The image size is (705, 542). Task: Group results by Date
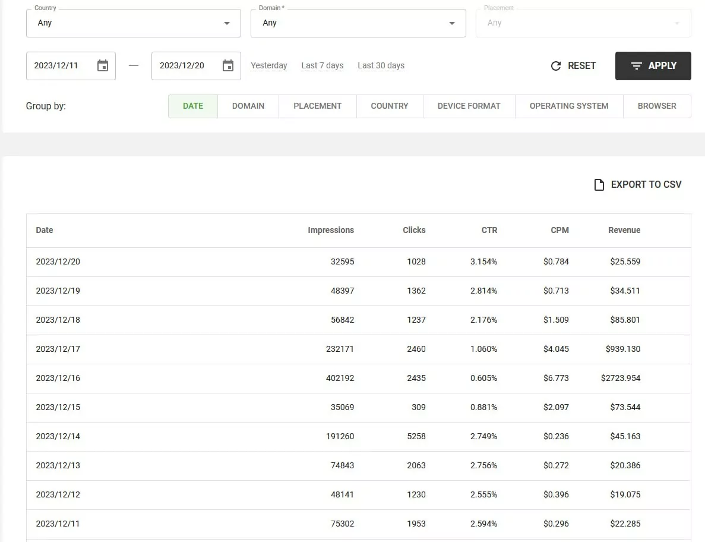coord(193,106)
